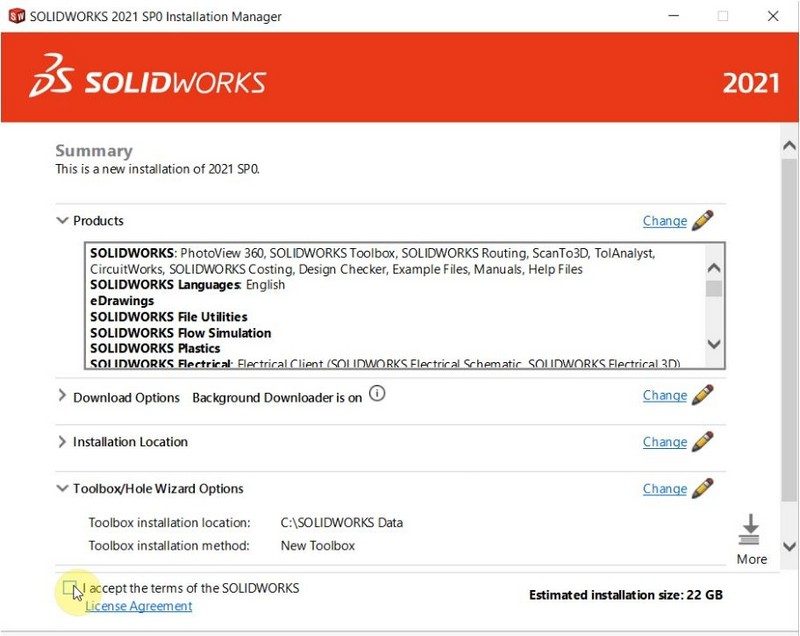
Task: Open the Change link for Download Options
Action: pyautogui.click(x=665, y=395)
